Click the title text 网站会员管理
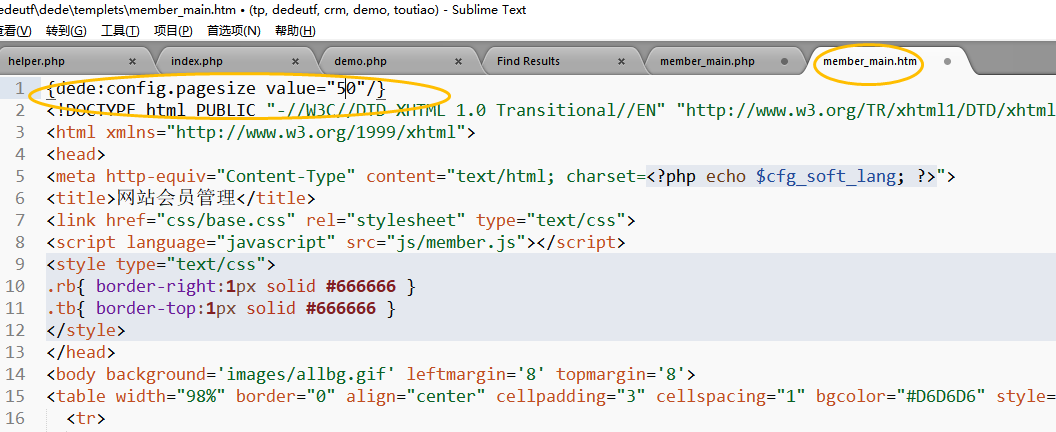This screenshot has height=432, width=1056. coord(176,198)
